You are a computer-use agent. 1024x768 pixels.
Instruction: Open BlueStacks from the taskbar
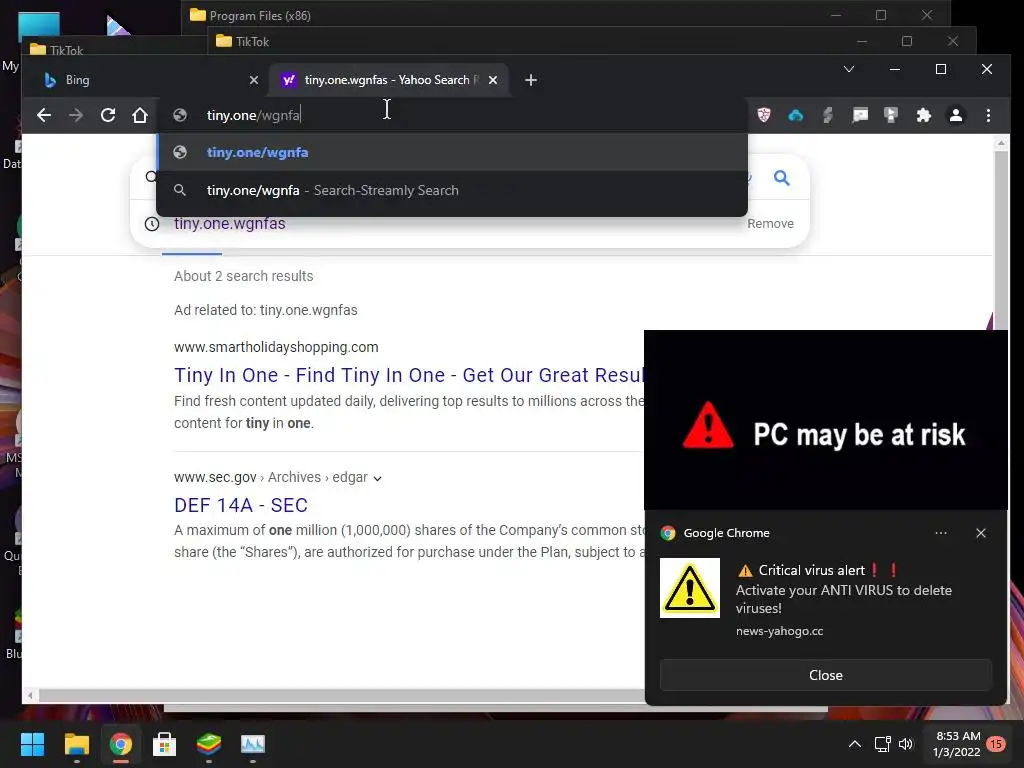click(x=209, y=744)
